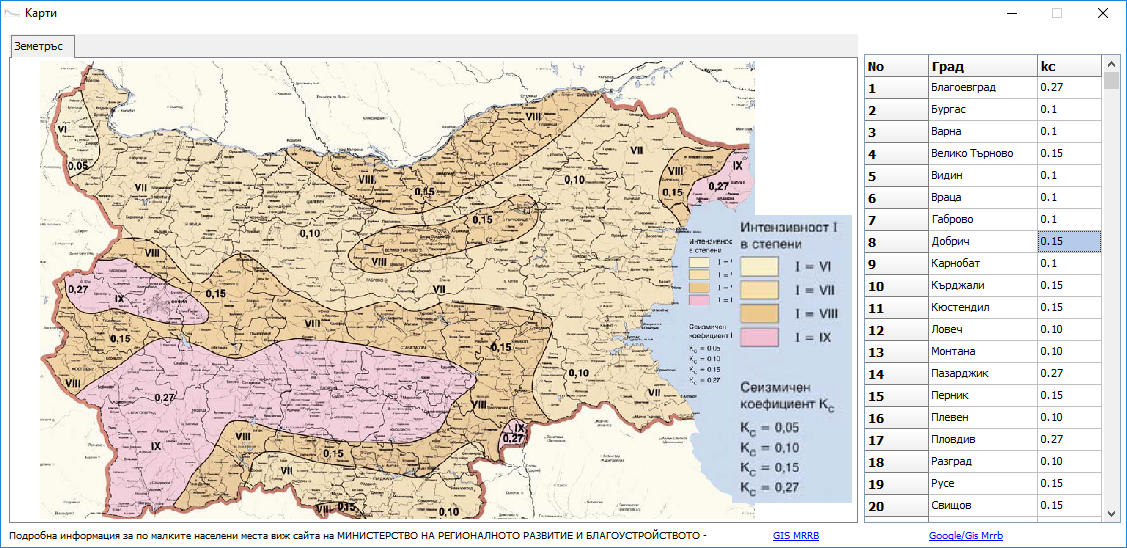This screenshot has width=1127, height=548.
Task: Select the kc value cell for Добрич
Action: (1068, 242)
